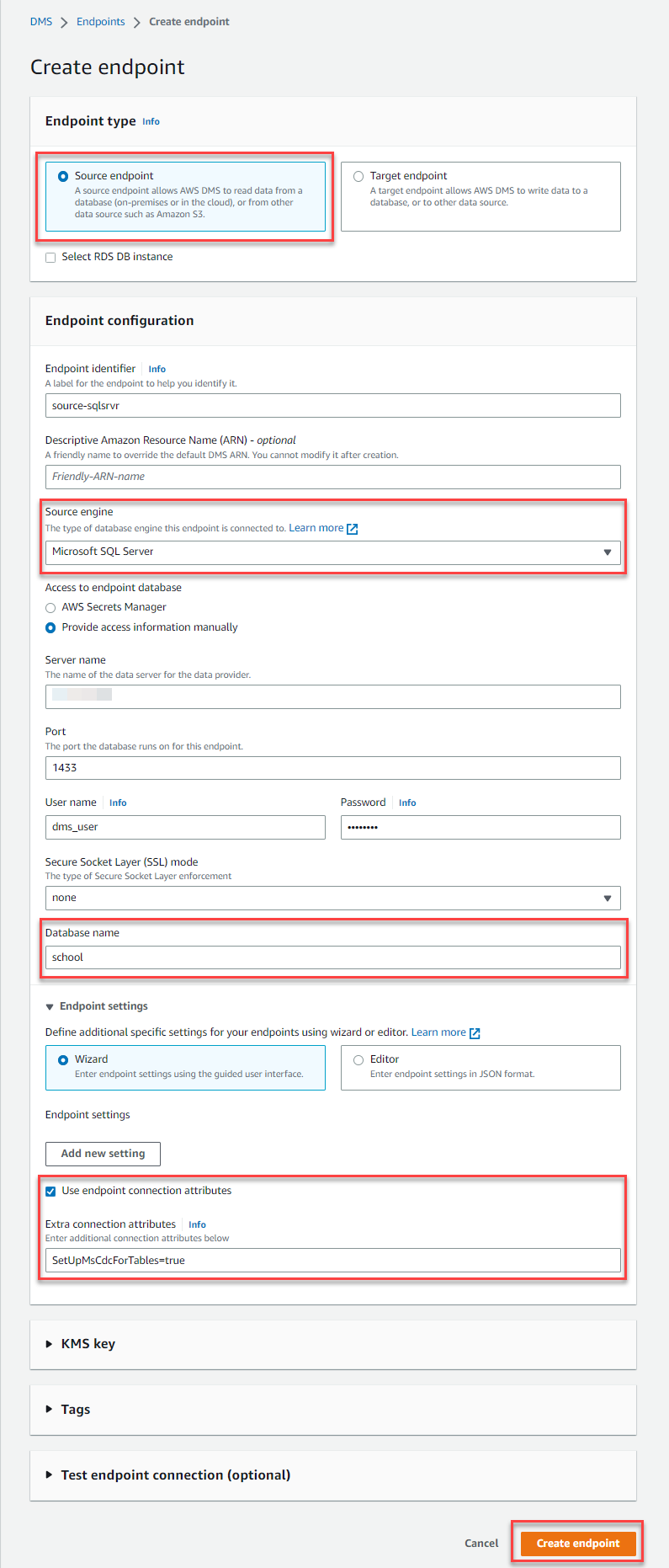
Task: Uncheck Use endpoint connection attributes
Action: click(x=50, y=1192)
